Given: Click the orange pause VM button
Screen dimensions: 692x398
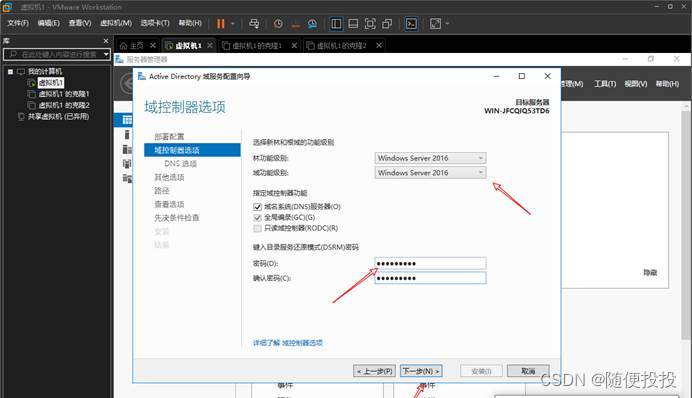Looking at the screenshot, I should pos(221,24).
